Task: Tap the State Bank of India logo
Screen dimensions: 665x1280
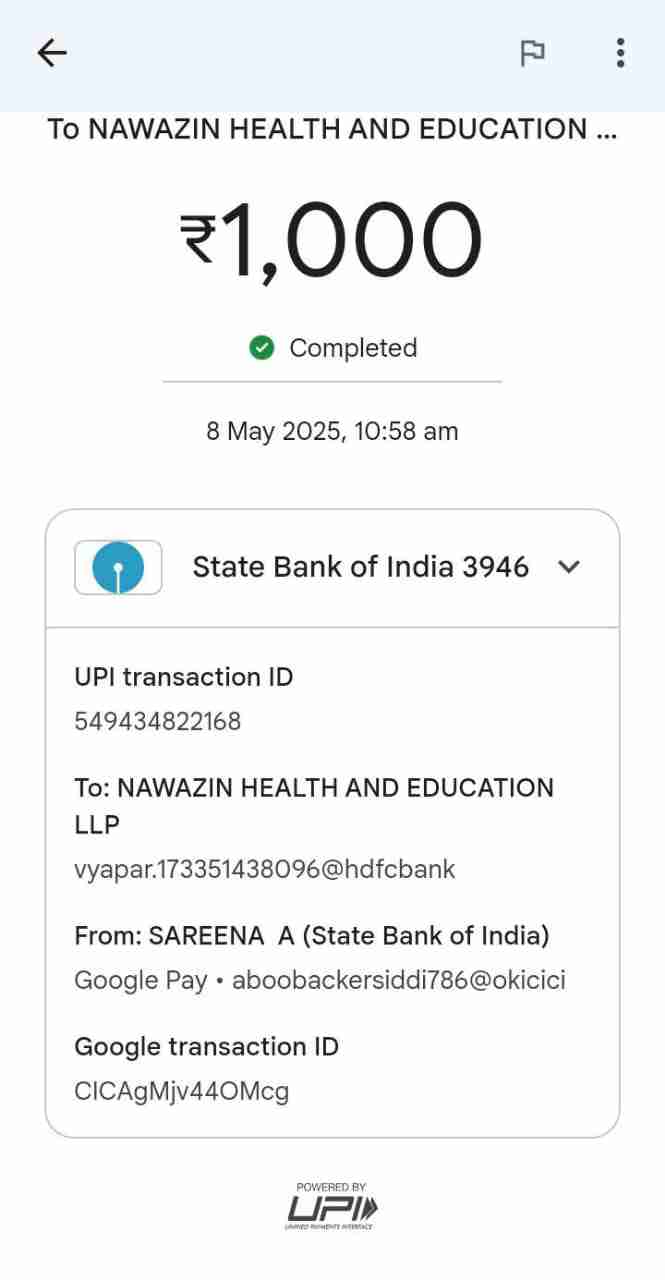Action: pos(118,568)
